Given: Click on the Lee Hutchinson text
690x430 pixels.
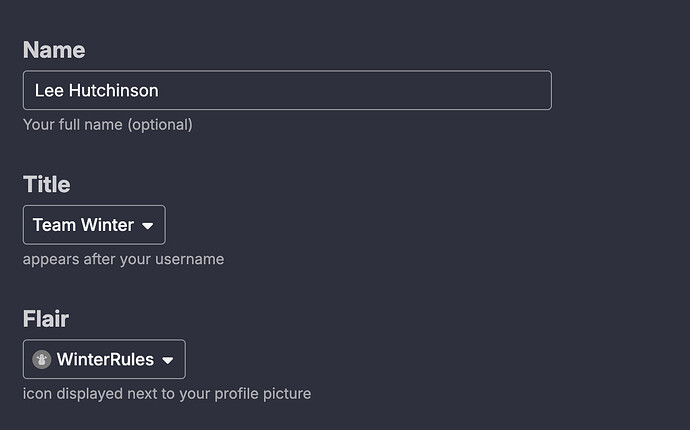Looking at the screenshot, I should [96, 91].
